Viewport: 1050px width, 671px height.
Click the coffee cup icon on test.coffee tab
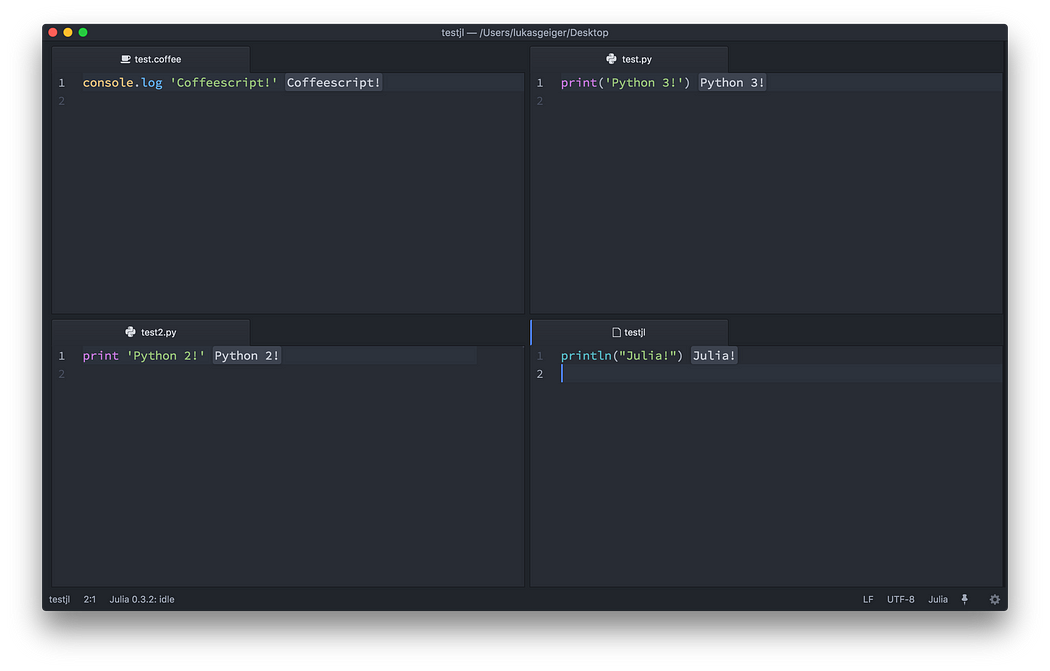coord(125,59)
